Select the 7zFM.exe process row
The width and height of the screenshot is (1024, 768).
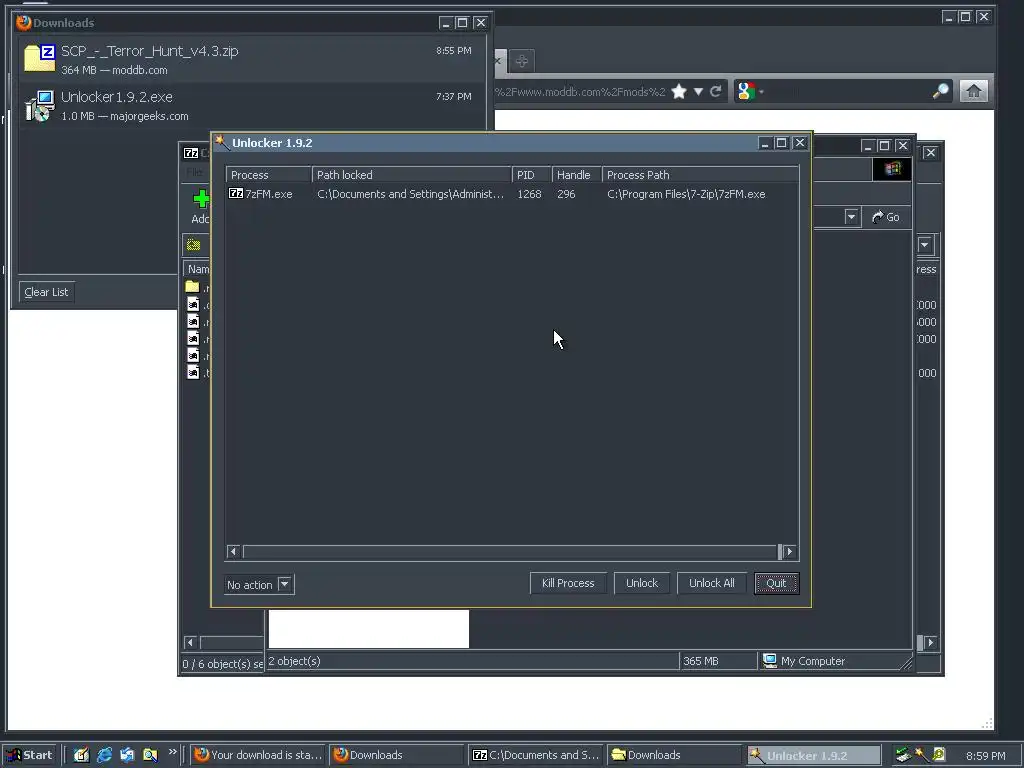[512, 194]
